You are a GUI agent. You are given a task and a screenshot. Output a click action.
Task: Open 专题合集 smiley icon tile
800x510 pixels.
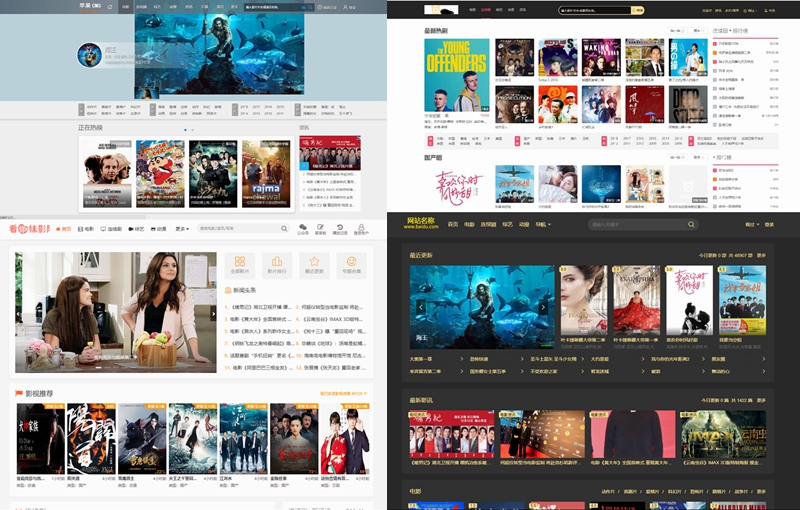click(352, 265)
